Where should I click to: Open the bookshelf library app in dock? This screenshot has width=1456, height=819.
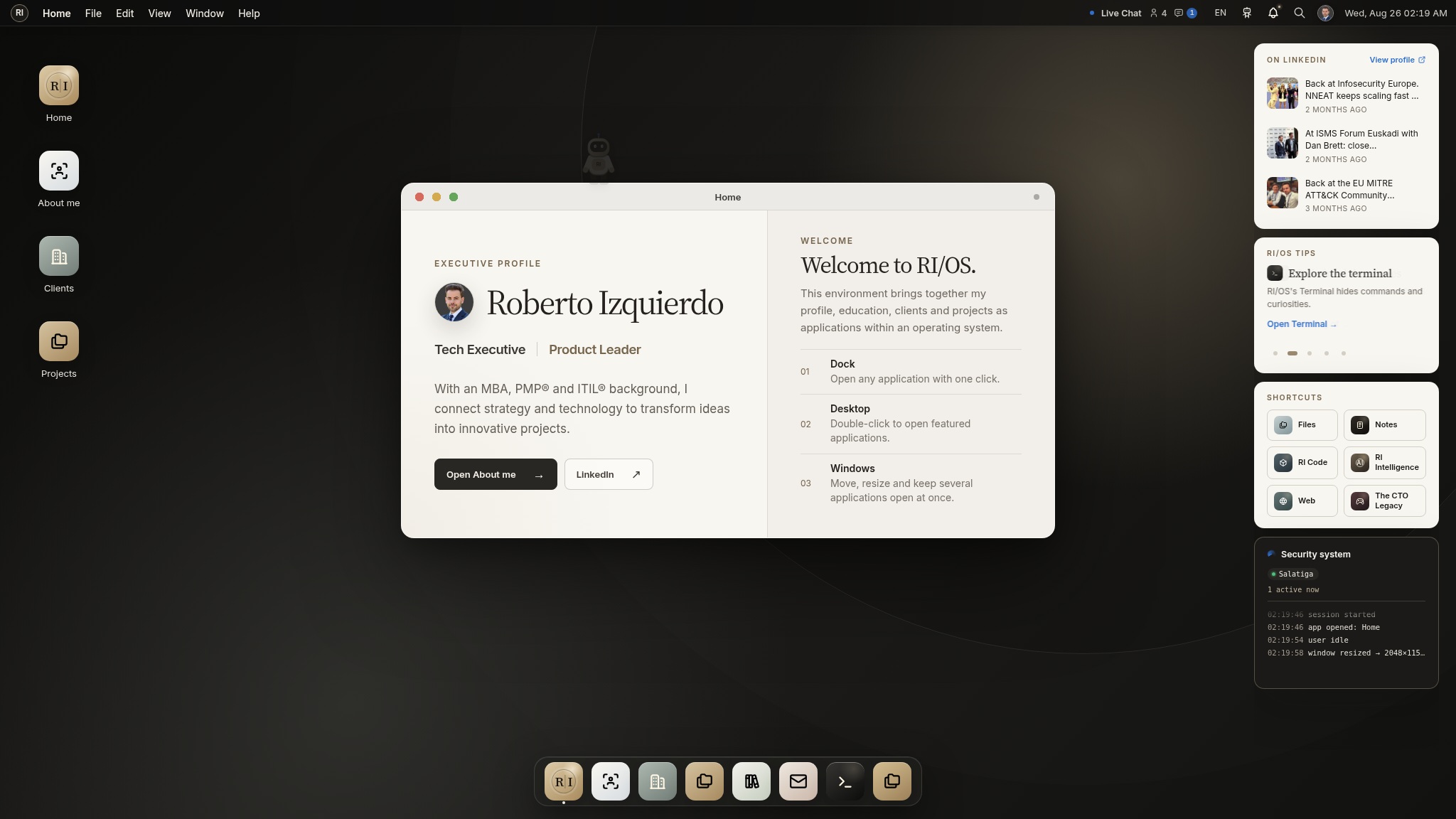pos(751,781)
